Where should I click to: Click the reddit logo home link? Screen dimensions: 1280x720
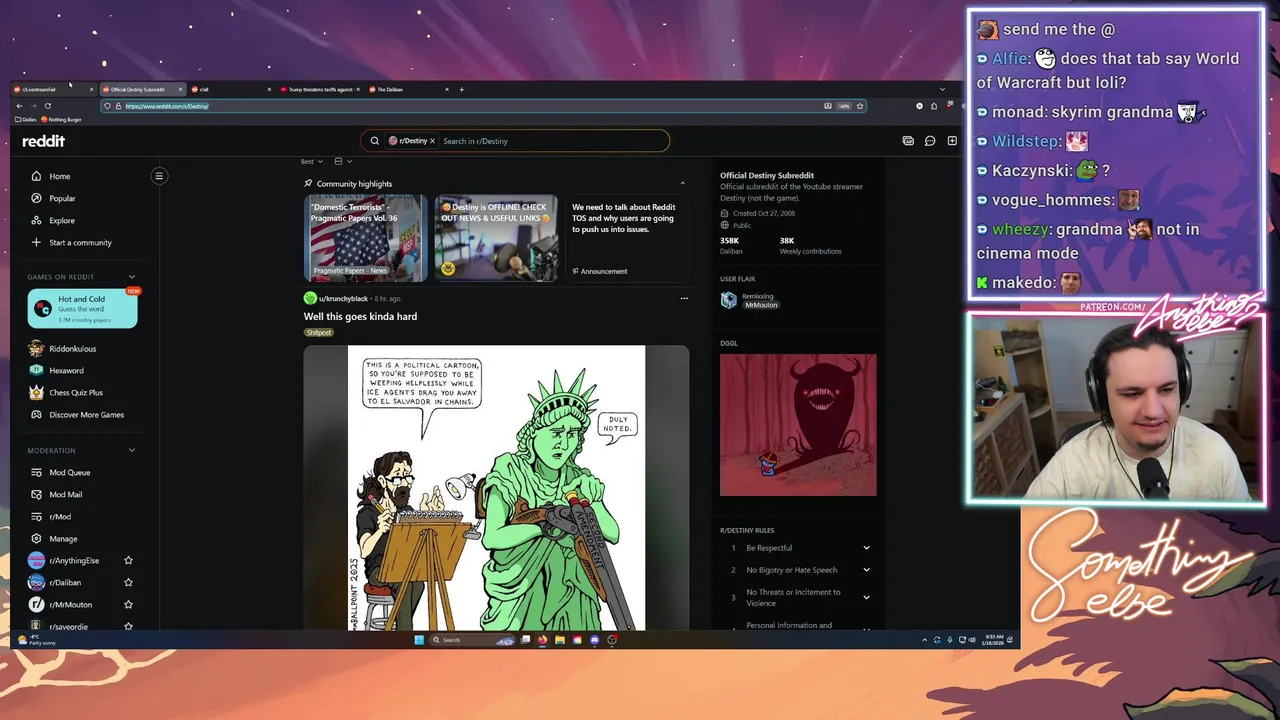pos(43,141)
